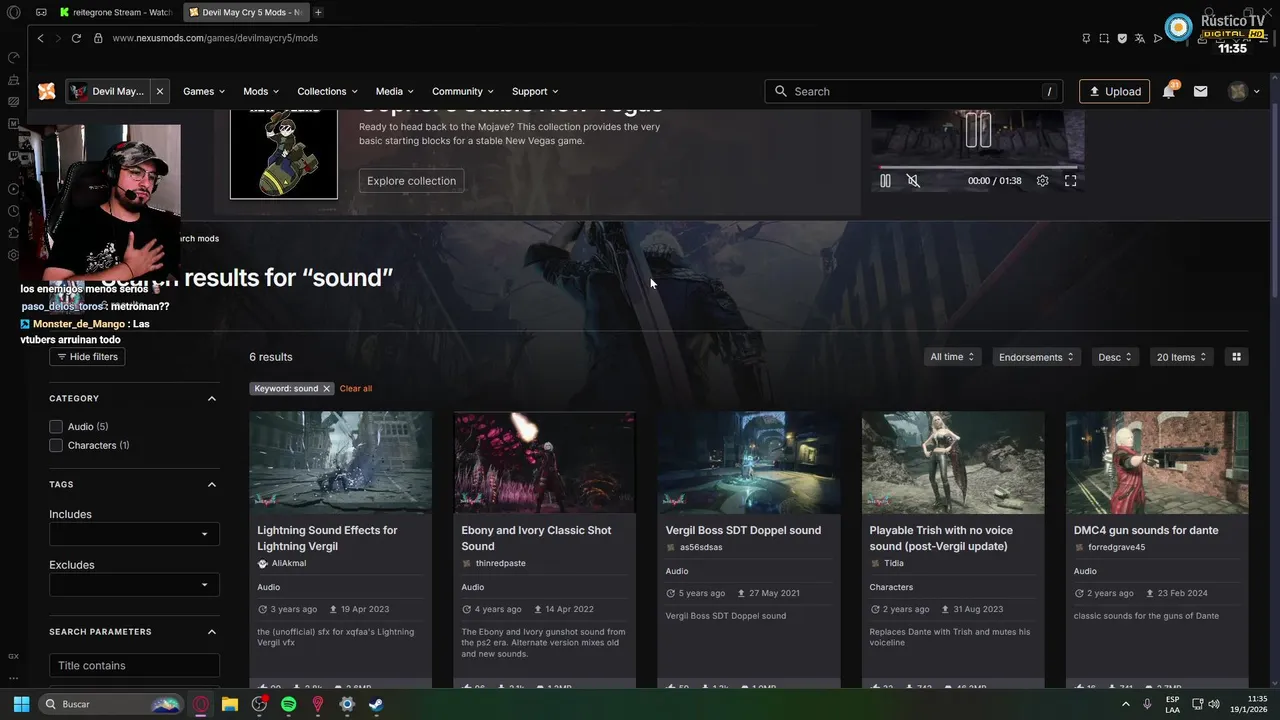The width and height of the screenshot is (1280, 720).
Task: Check the Characters category checkbox
Action: tap(56, 445)
